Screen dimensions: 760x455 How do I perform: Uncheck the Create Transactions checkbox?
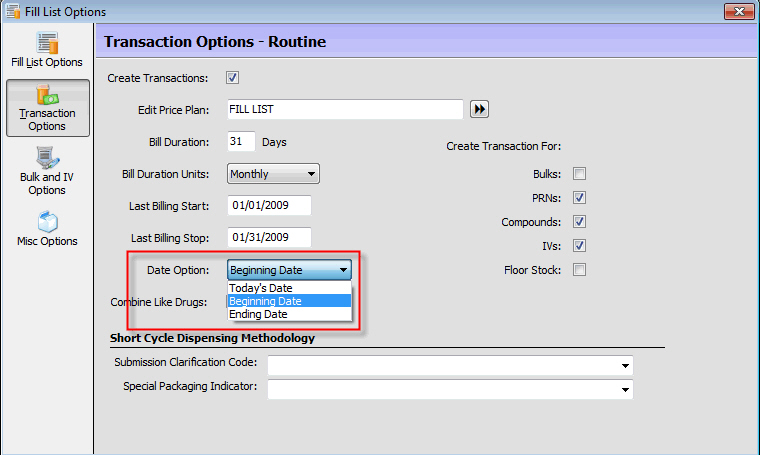(233, 78)
